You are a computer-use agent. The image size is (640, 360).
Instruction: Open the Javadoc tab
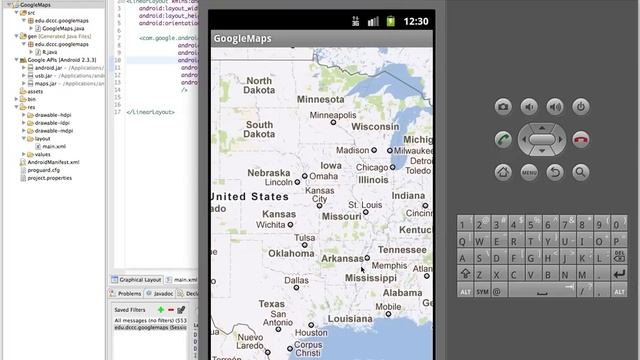coord(160,293)
